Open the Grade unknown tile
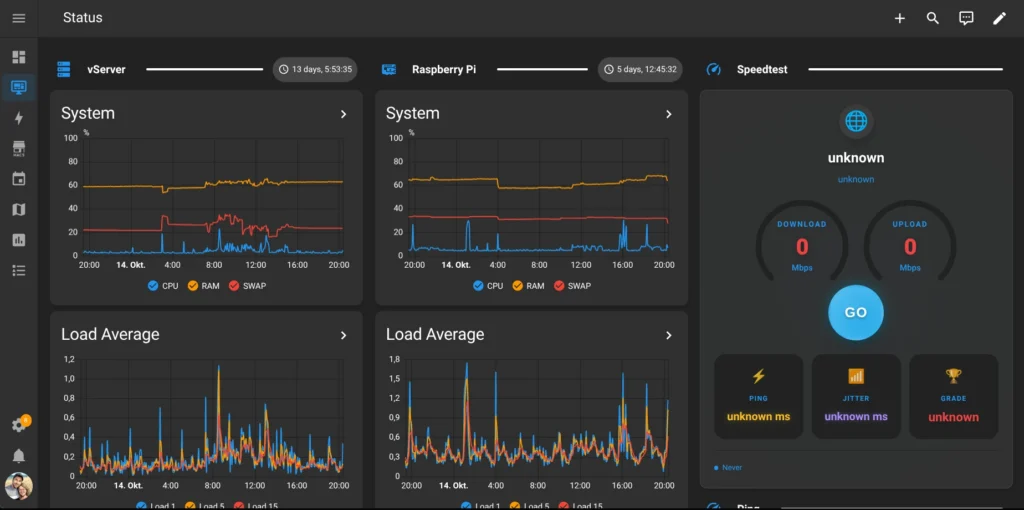Screen dimensions: 1024x510 (x=953, y=396)
